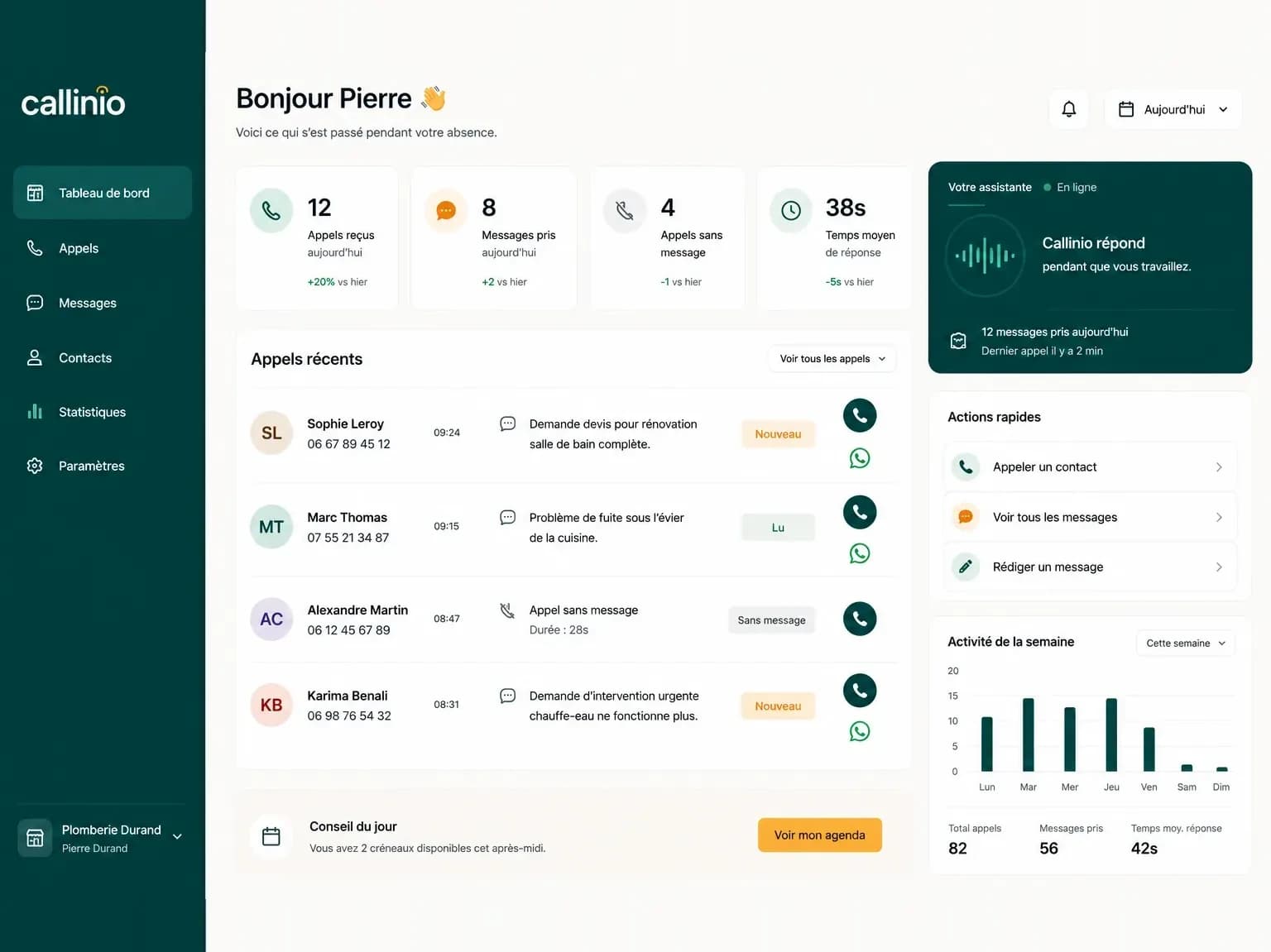1271x952 pixels.
Task: Click the AC avatar for Alexandre Martin
Action: coord(271,619)
